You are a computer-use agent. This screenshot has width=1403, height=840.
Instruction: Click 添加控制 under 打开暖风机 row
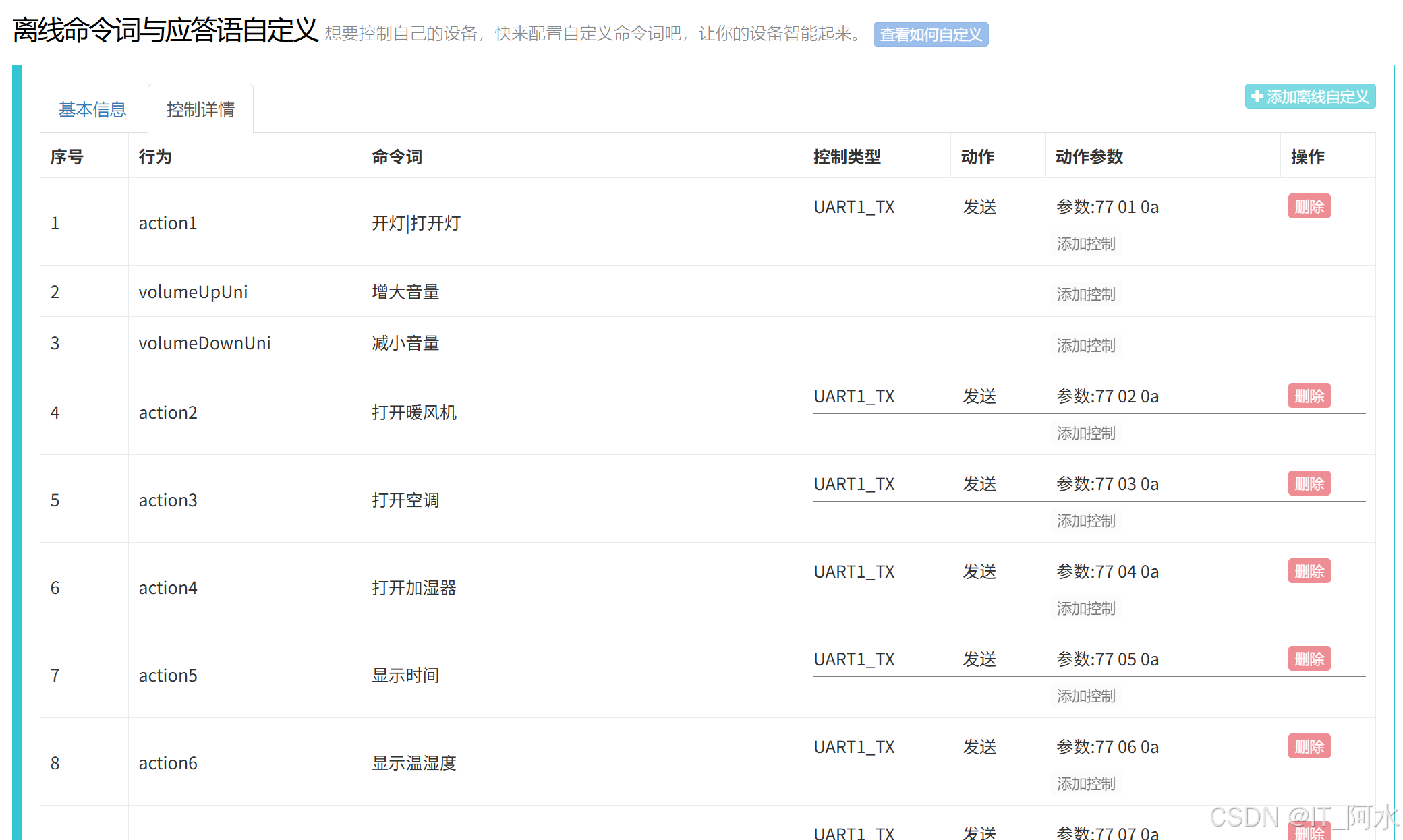point(1085,433)
